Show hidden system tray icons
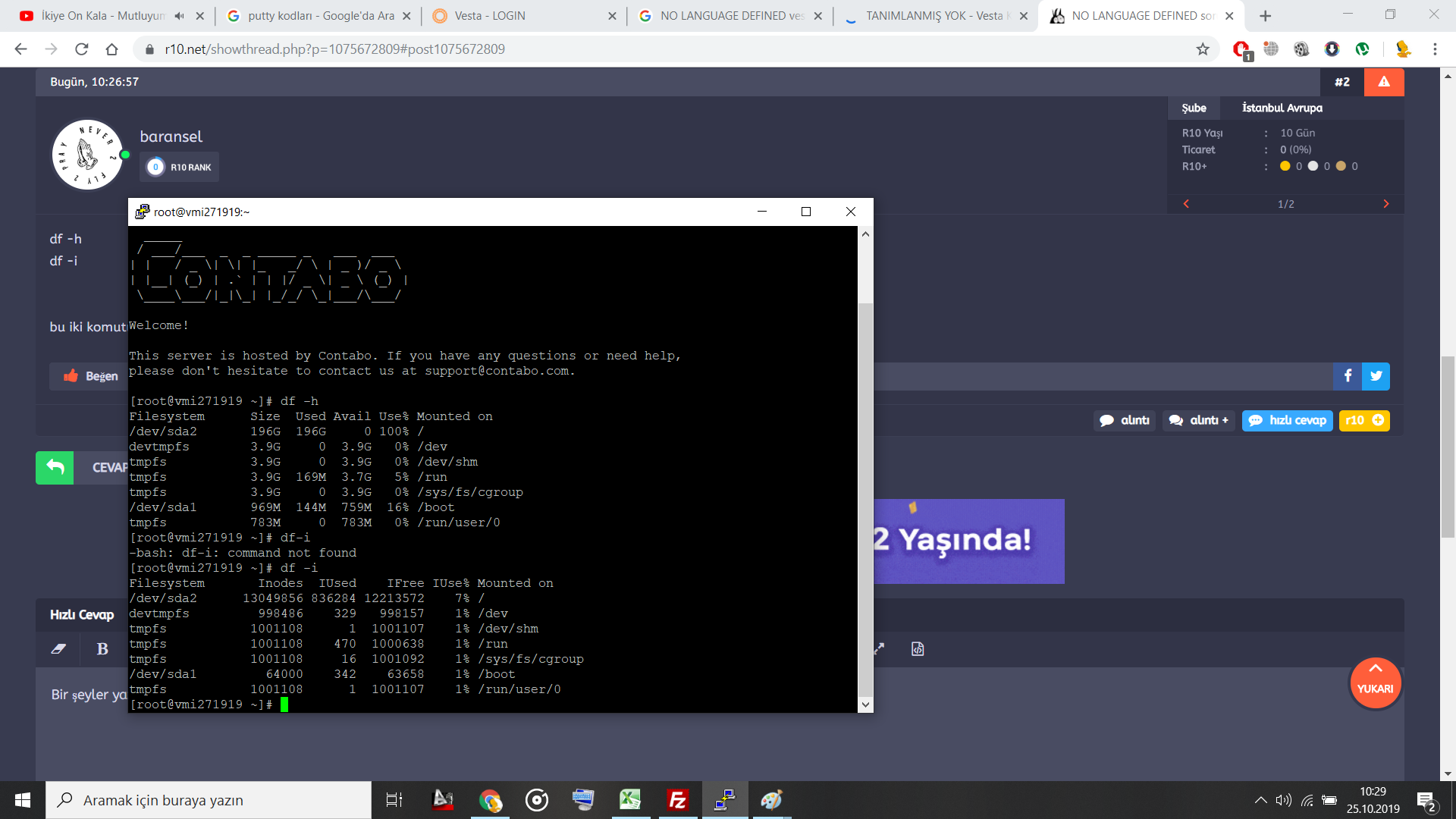Screen dimensions: 1456x819 coord(1260,800)
